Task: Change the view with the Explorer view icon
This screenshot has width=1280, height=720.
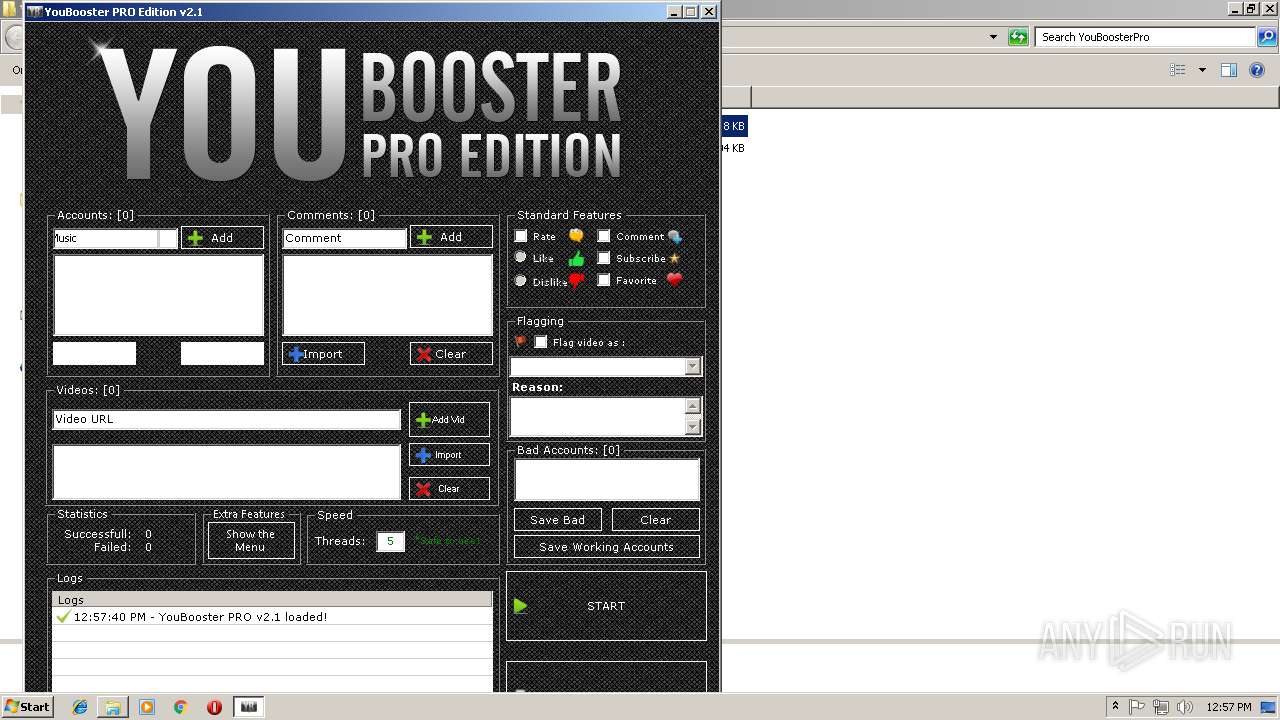Action: pos(1178,70)
